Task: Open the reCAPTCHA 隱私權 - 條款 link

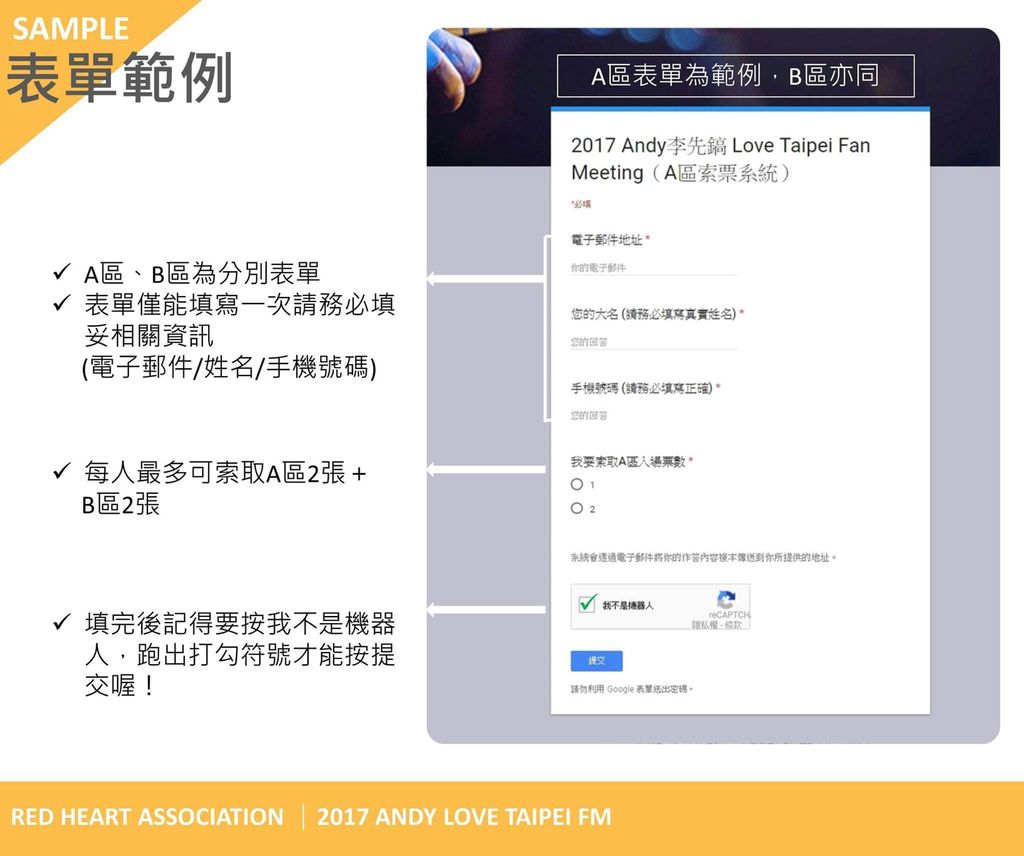Action: pos(717,625)
